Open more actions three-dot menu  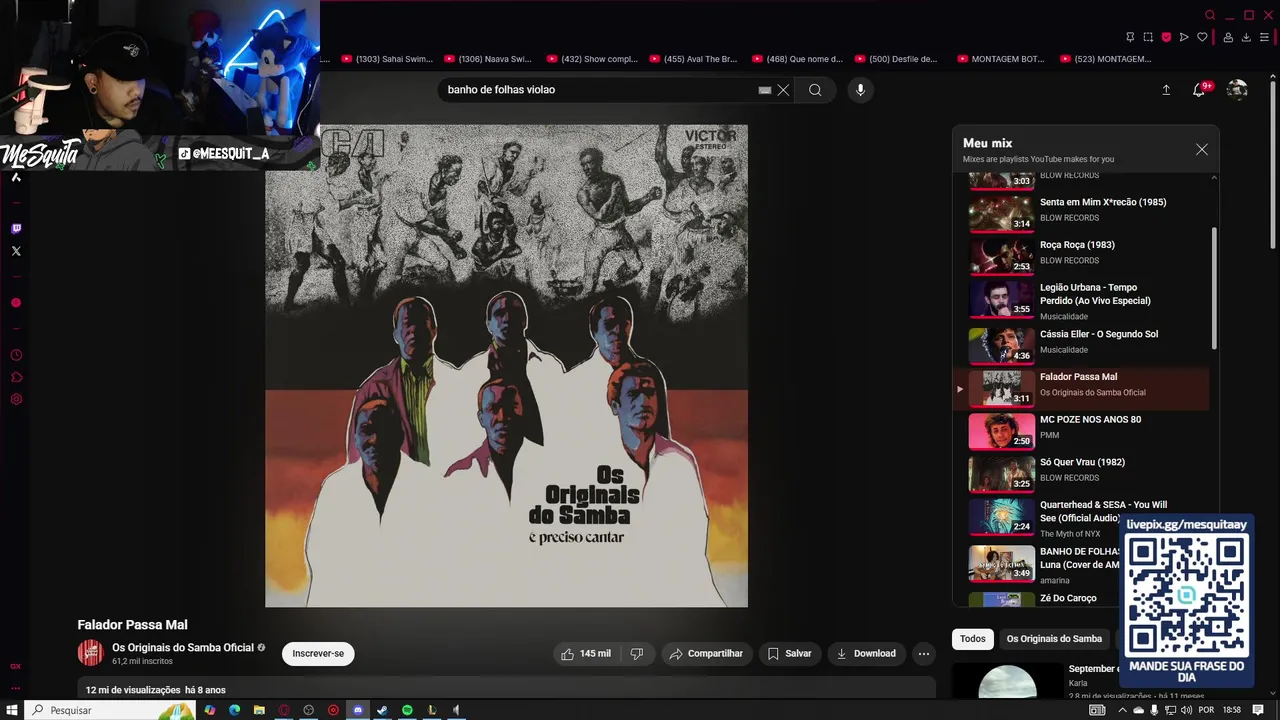point(924,654)
